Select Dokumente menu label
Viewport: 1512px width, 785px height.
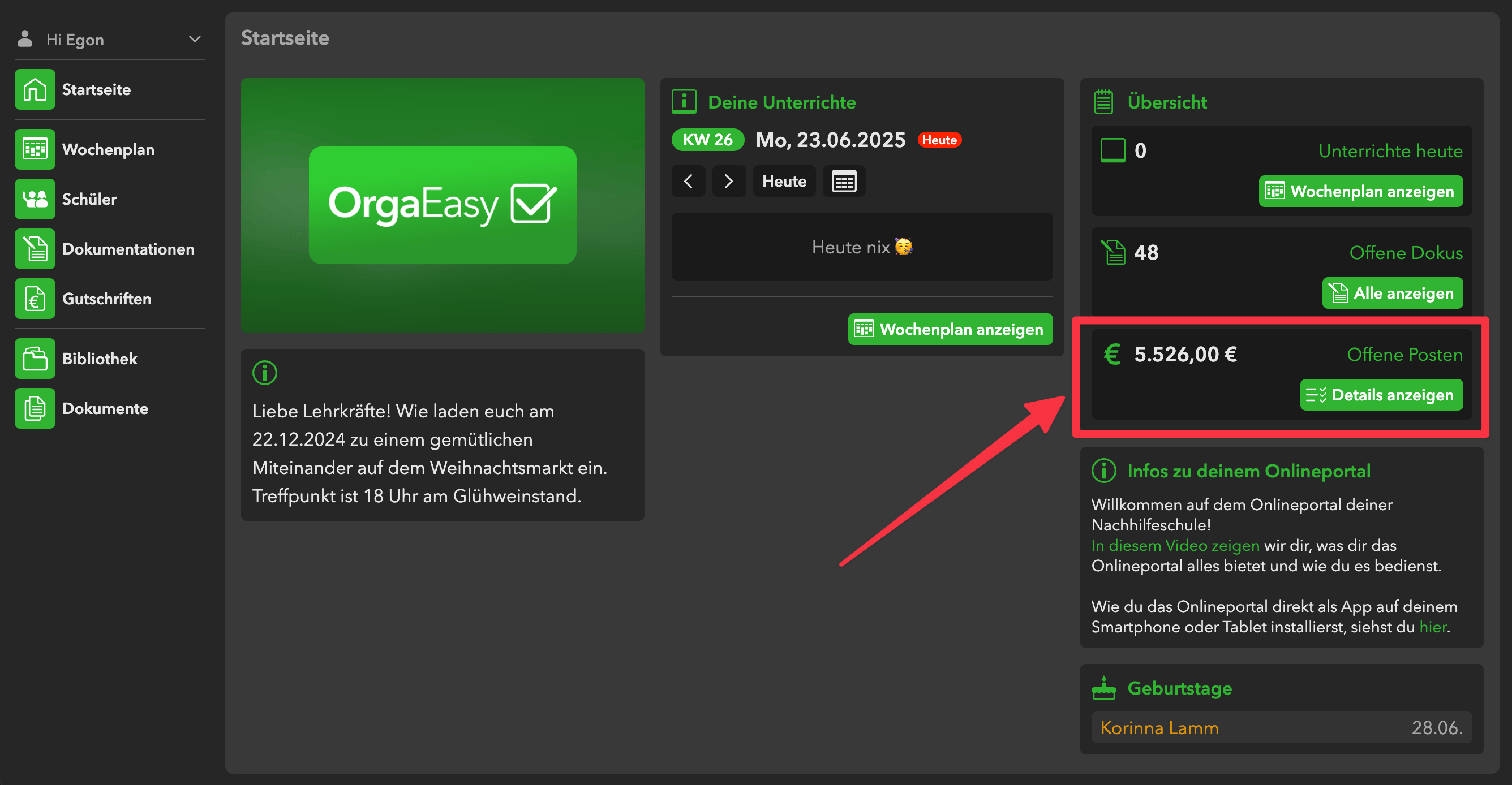pos(105,408)
